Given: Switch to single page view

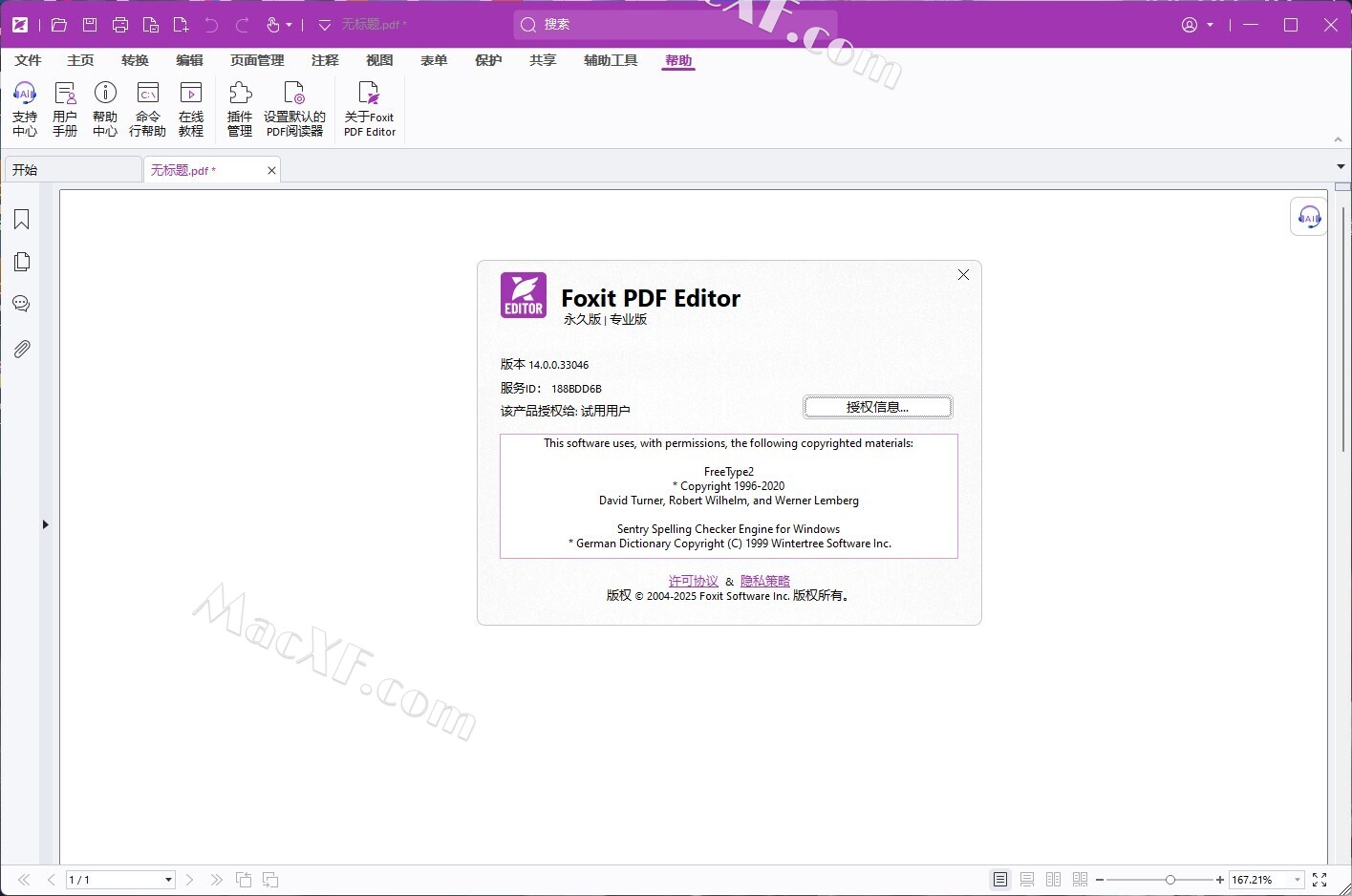Looking at the screenshot, I should coord(1000,880).
